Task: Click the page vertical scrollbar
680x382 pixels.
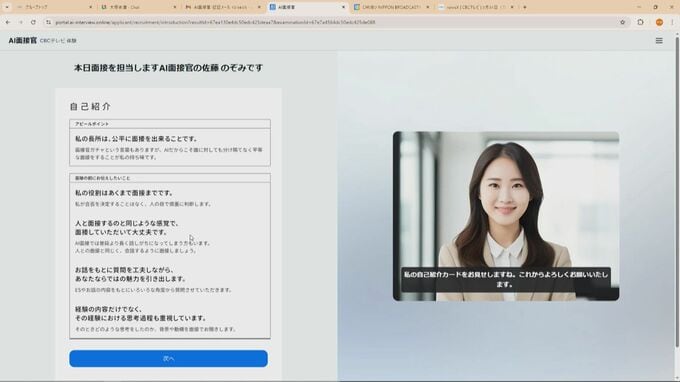Action: click(677, 191)
